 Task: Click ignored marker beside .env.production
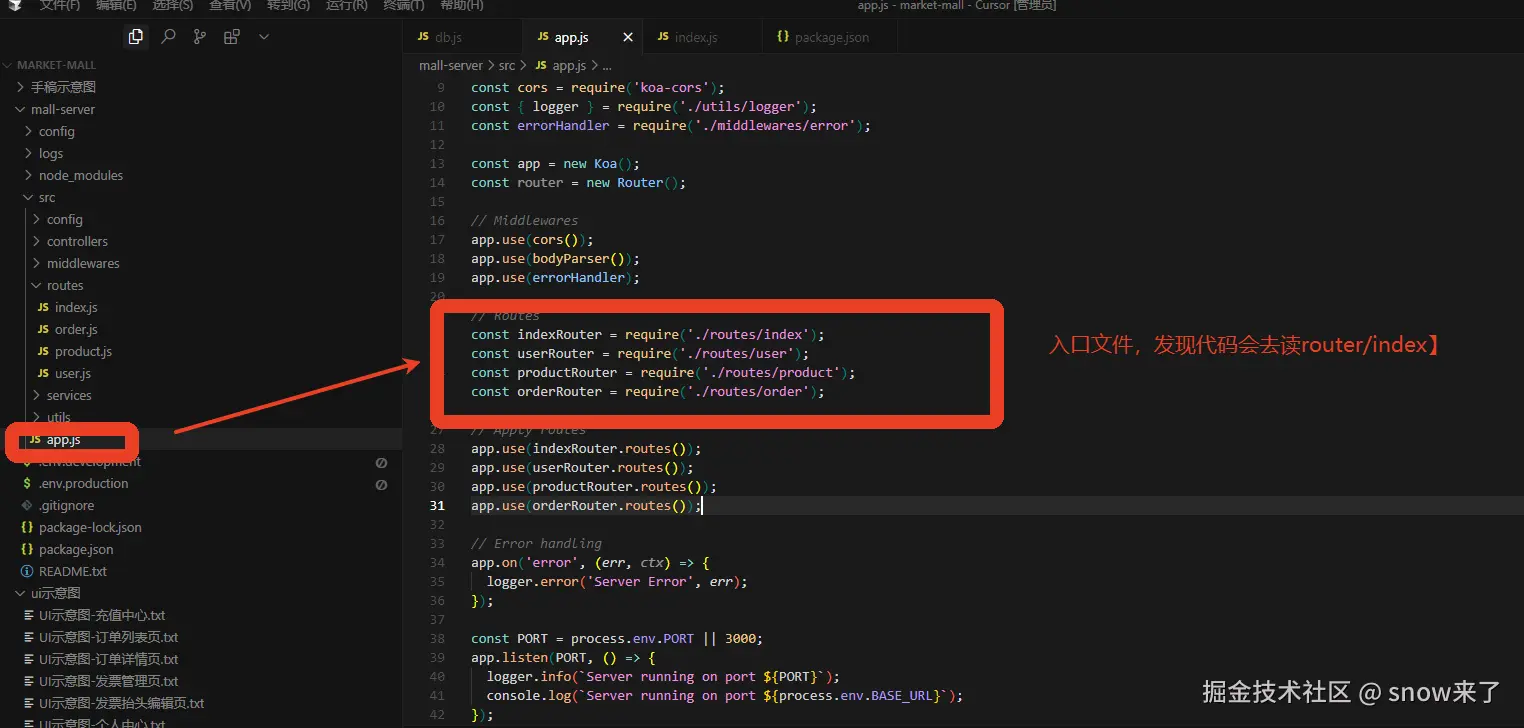[x=381, y=484]
